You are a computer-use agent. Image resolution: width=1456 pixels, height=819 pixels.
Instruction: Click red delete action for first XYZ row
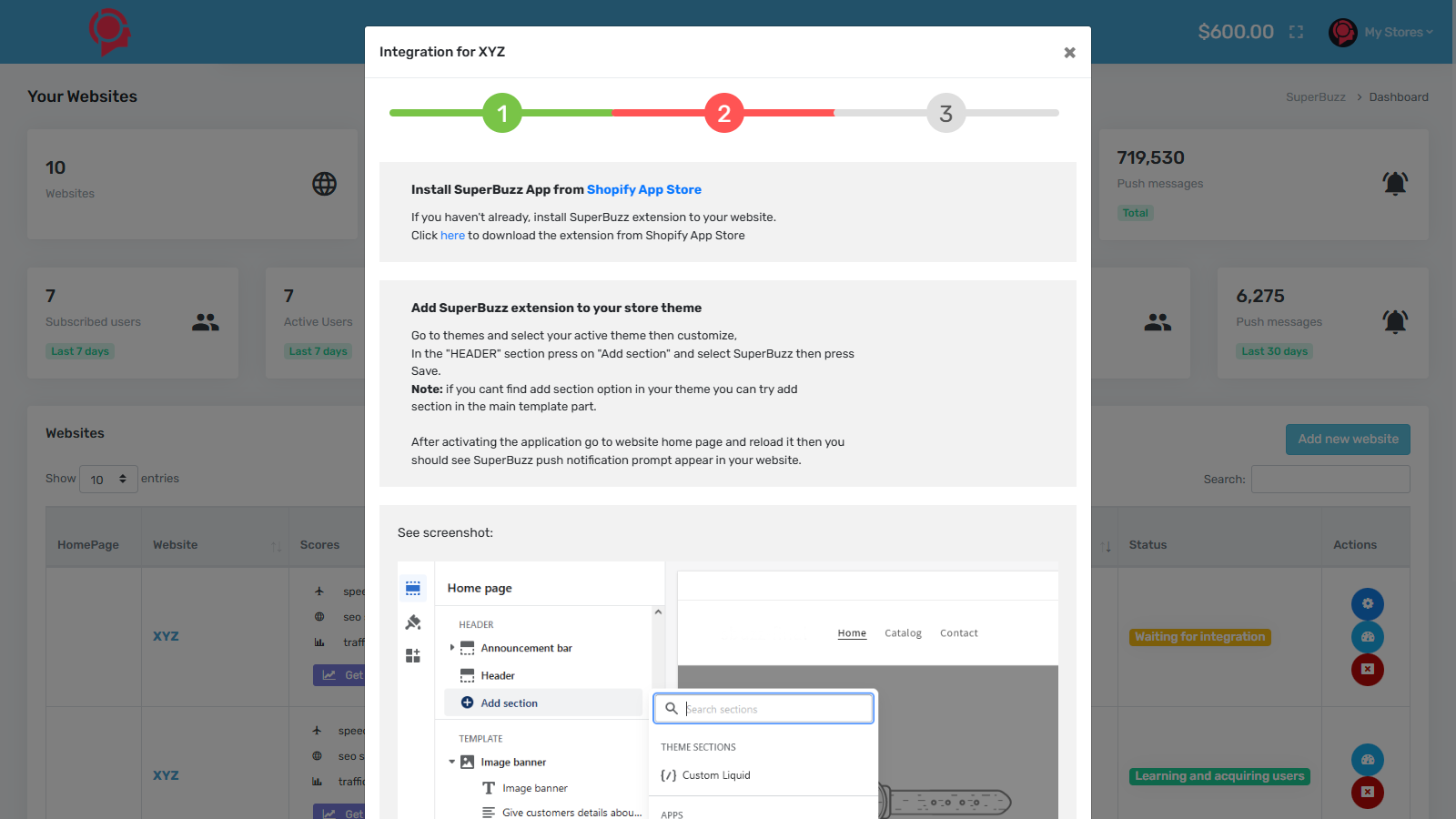[x=1367, y=670]
